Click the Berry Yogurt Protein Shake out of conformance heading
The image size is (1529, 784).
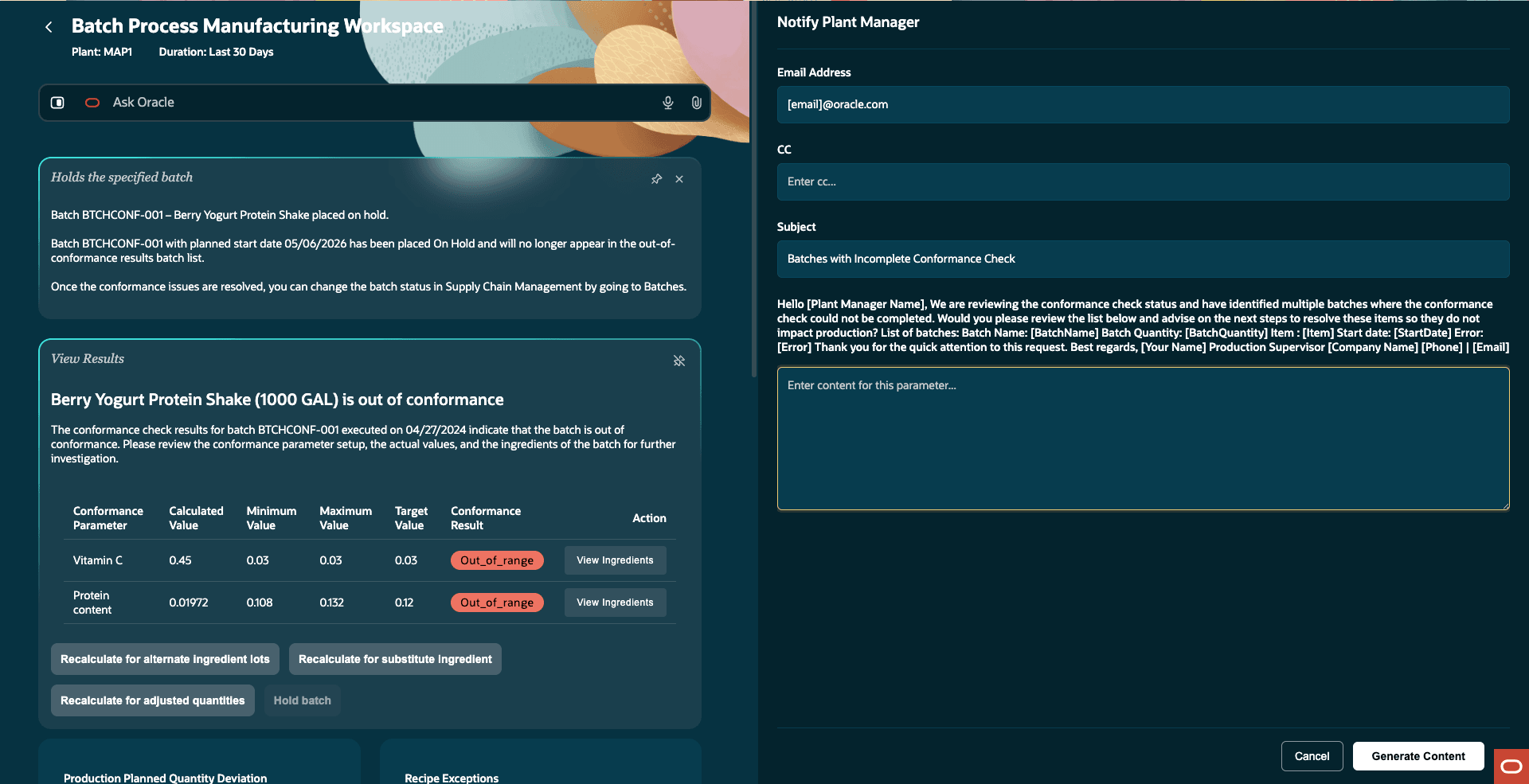tap(277, 400)
